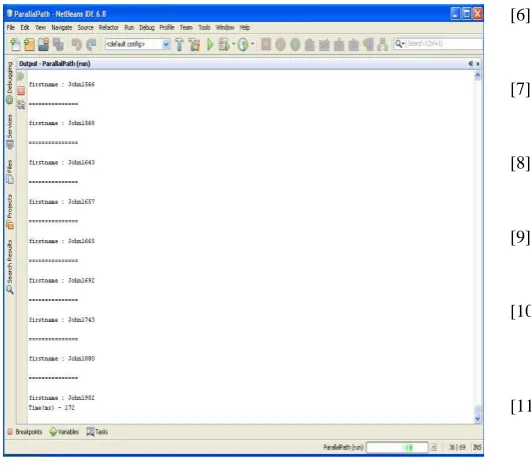Click the ParallalPath (run) progress bar
The image size is (531, 468).
[x=397, y=447]
